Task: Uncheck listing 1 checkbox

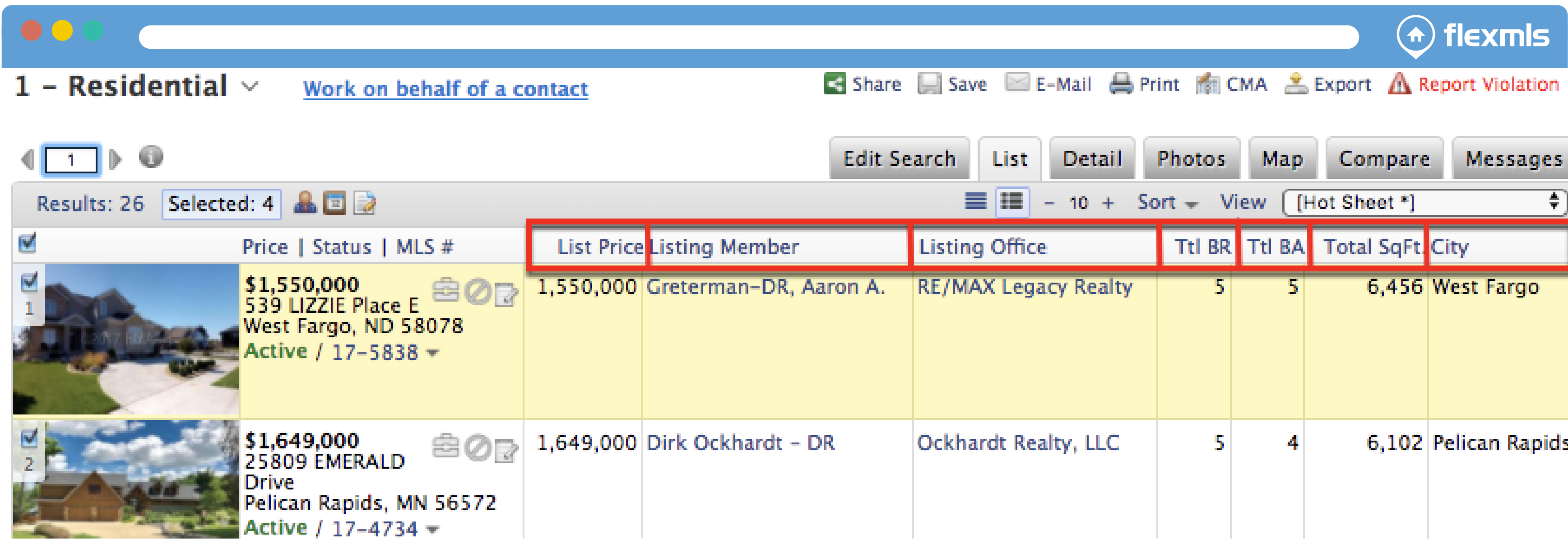Action: click(x=28, y=283)
